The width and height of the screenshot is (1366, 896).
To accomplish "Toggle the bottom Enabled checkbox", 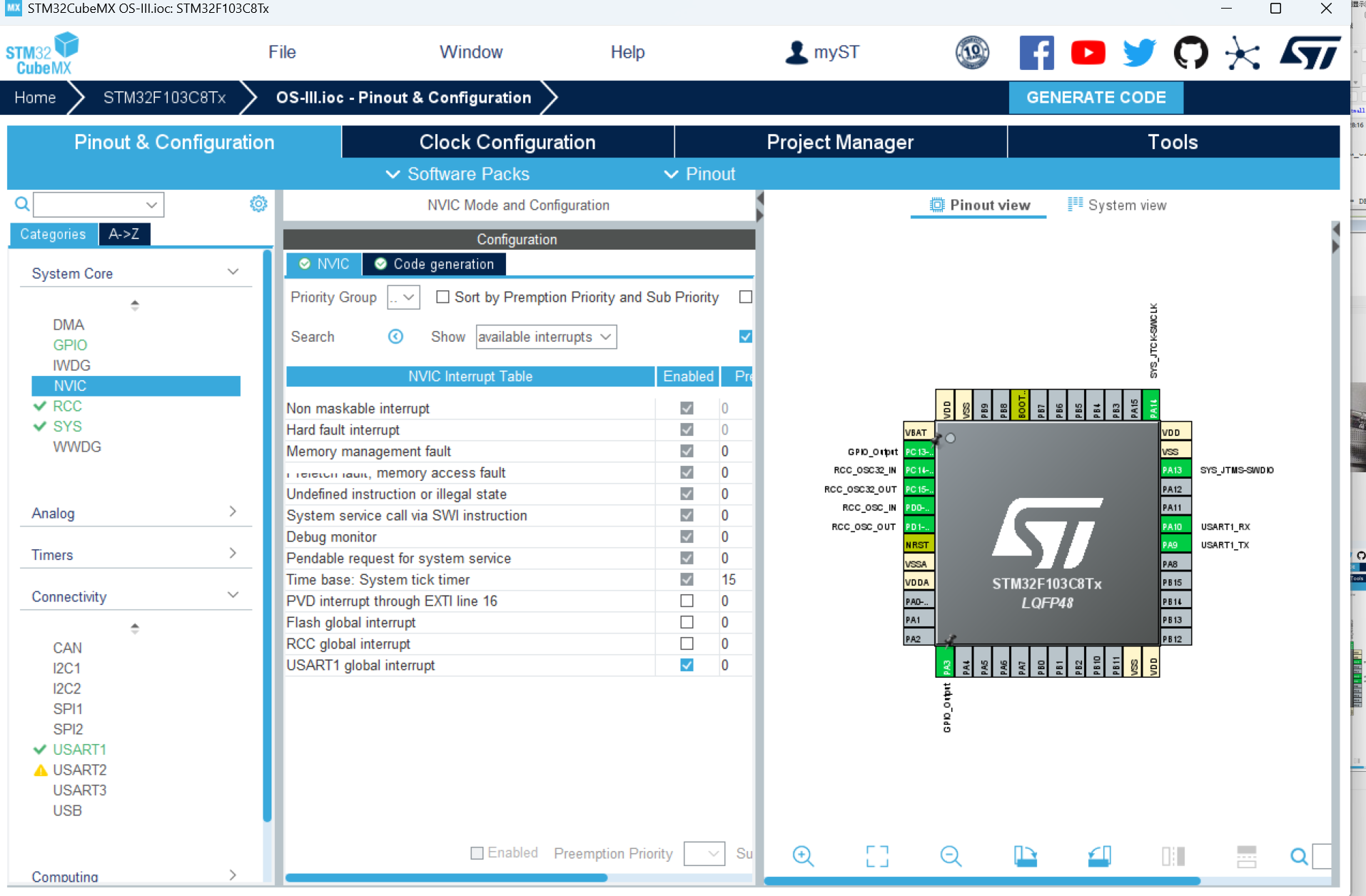I will (477, 853).
